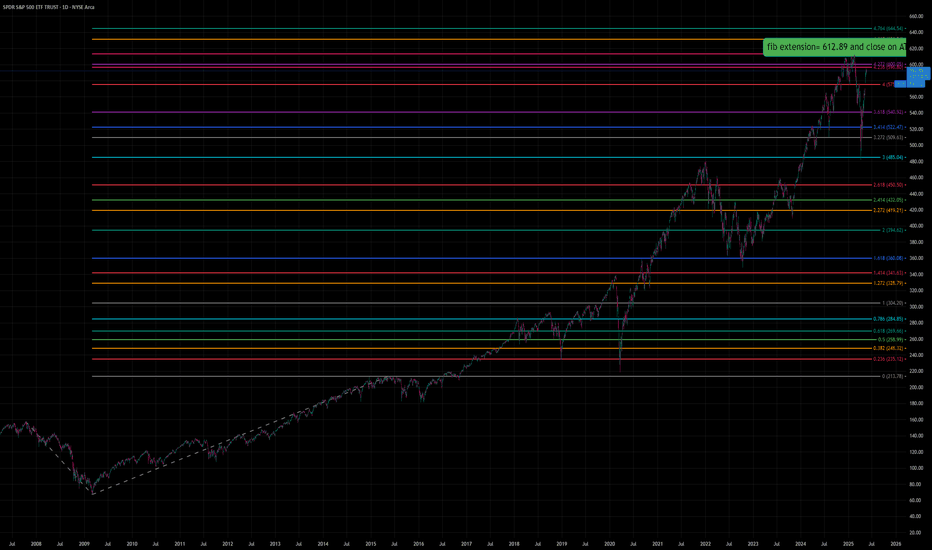Image resolution: width=932 pixels, height=550 pixels.
Task: Click the 100.00 price axis label
Action: (x=916, y=468)
